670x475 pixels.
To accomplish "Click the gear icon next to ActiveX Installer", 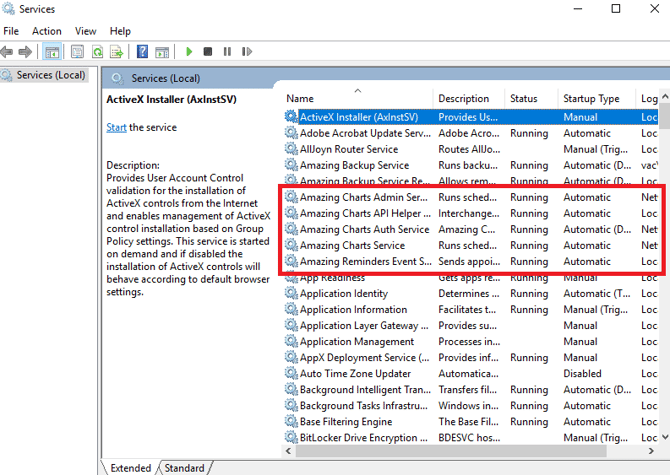I will [x=291, y=117].
